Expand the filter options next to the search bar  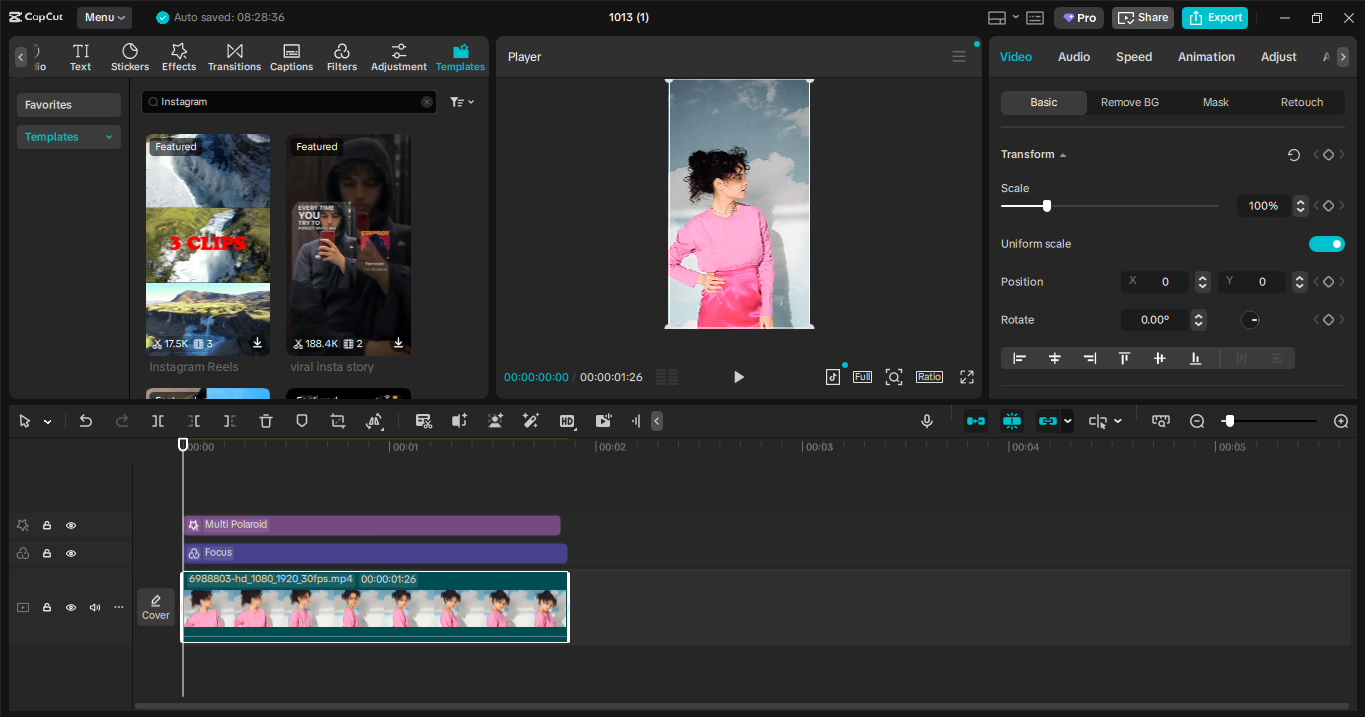coord(460,101)
